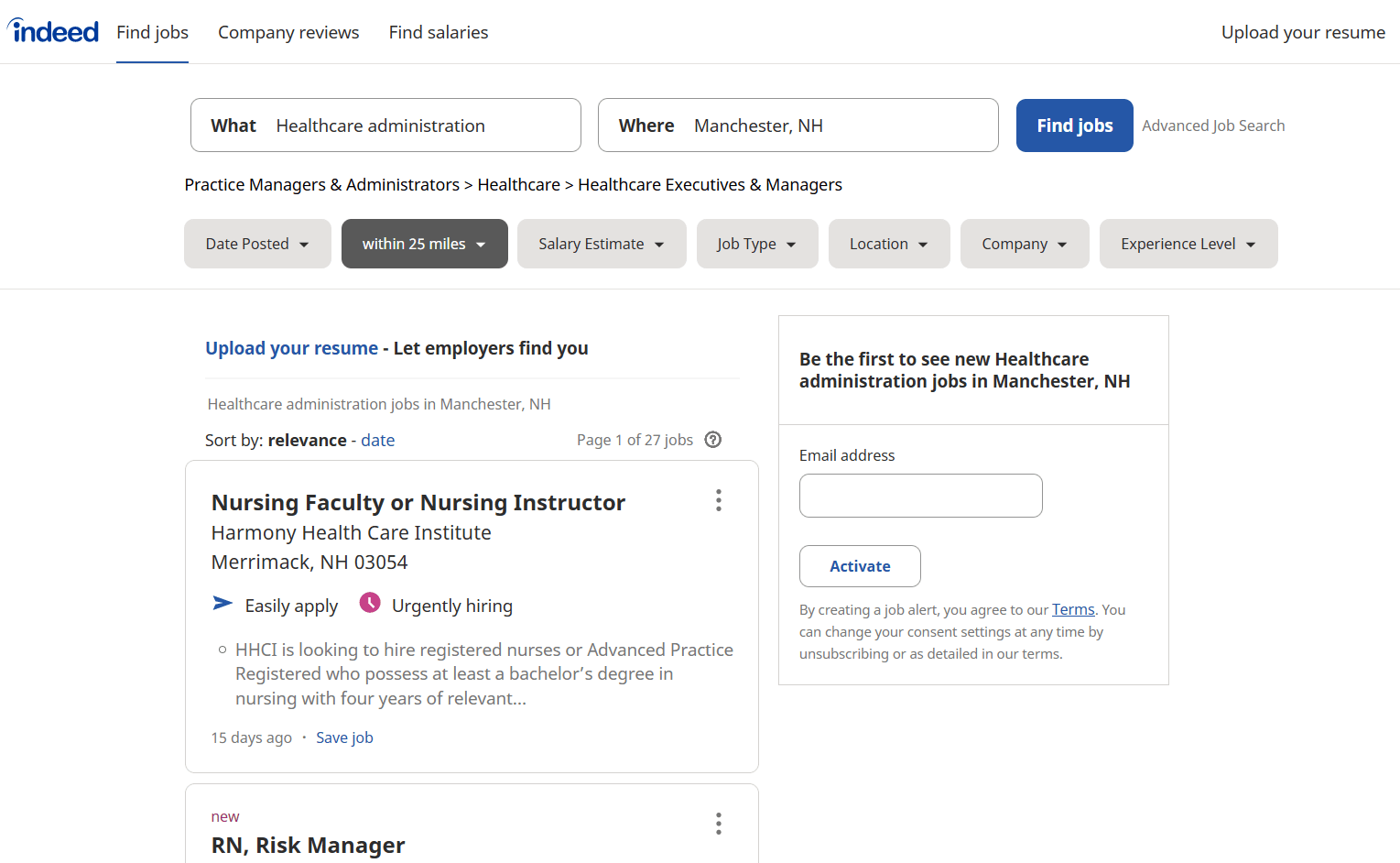Open the Company filter
This screenshot has height=863, width=1400.
pos(1024,244)
